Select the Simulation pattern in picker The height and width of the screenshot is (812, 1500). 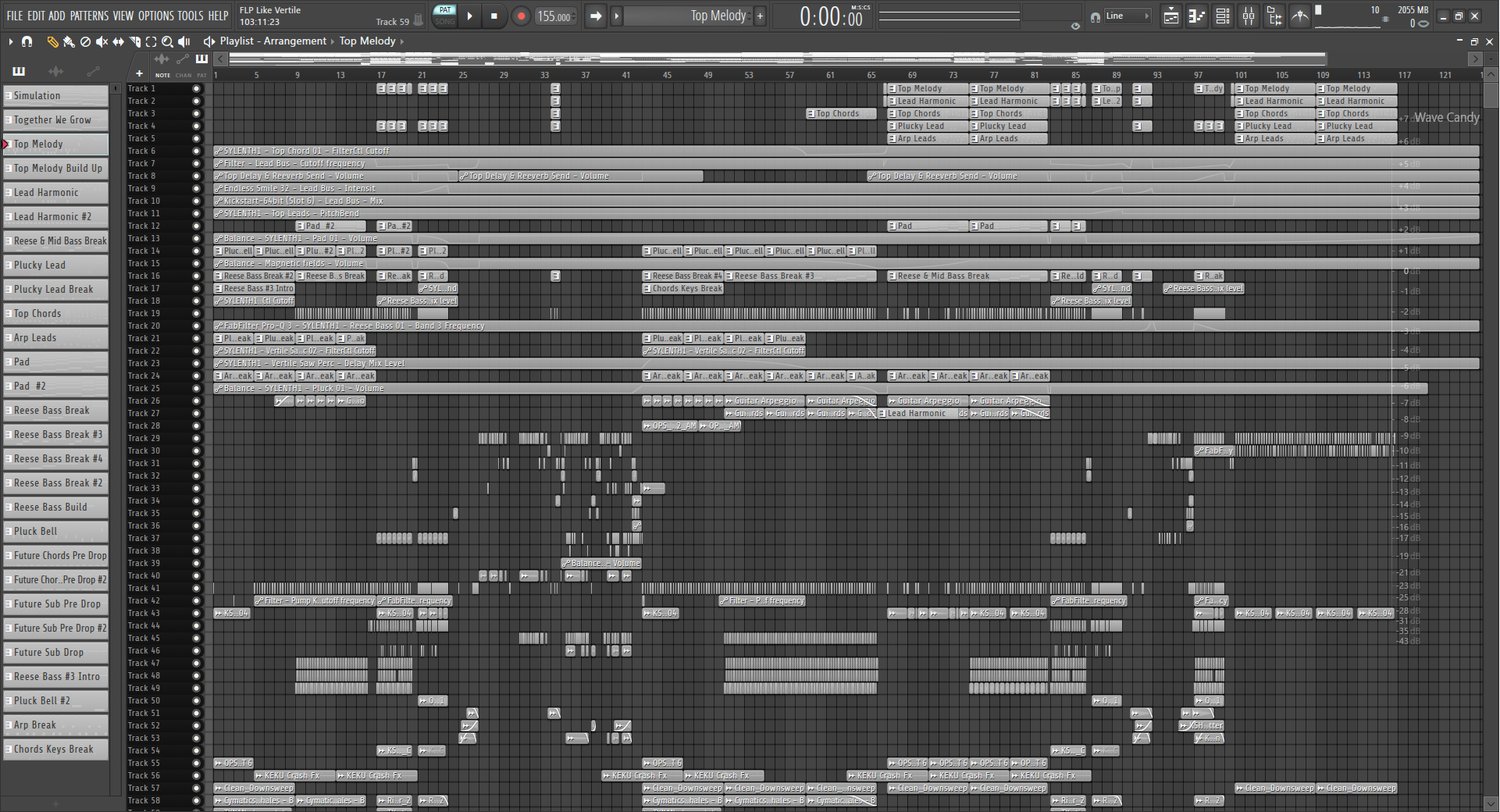click(x=56, y=96)
